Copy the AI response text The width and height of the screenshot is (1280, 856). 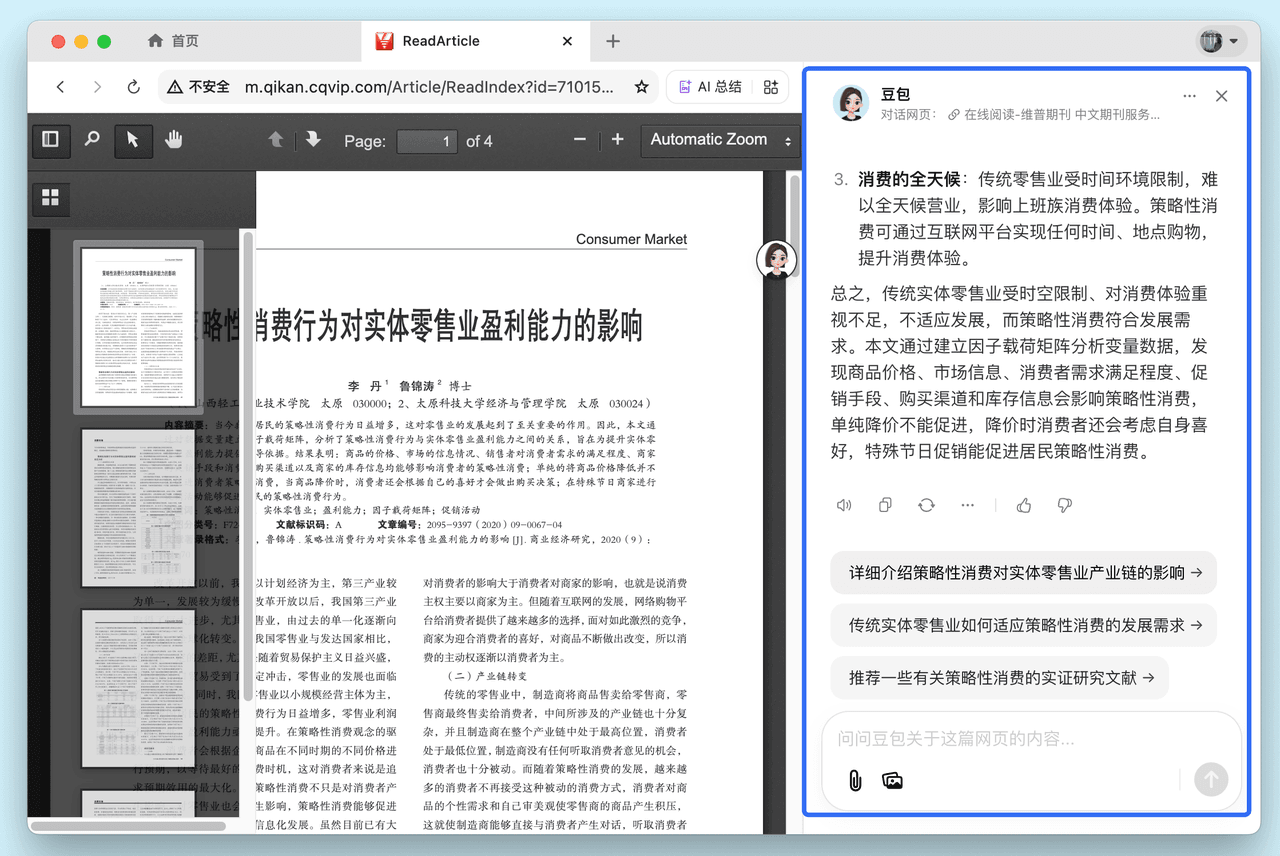[x=884, y=505]
